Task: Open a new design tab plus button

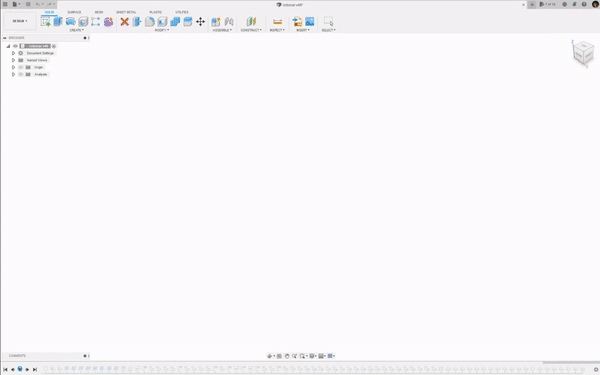Action: (x=532, y=4)
